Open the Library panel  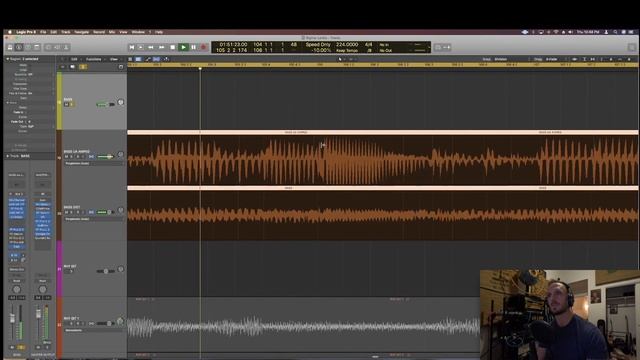(10, 47)
